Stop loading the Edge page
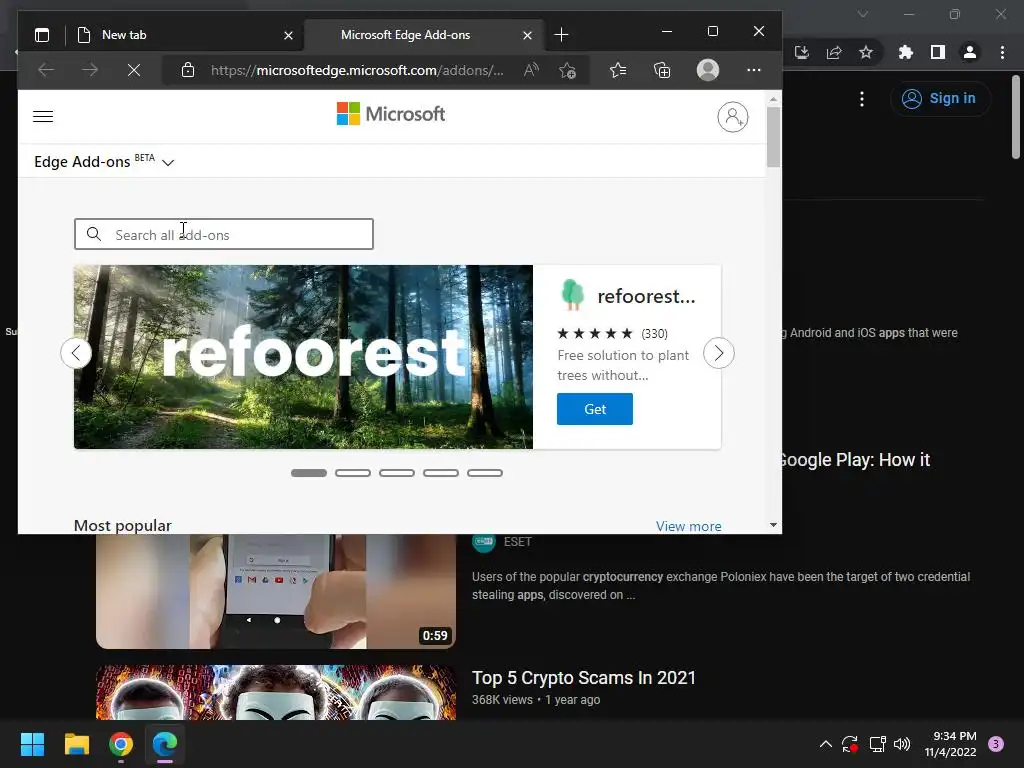This screenshot has width=1024, height=768. pyautogui.click(x=134, y=70)
